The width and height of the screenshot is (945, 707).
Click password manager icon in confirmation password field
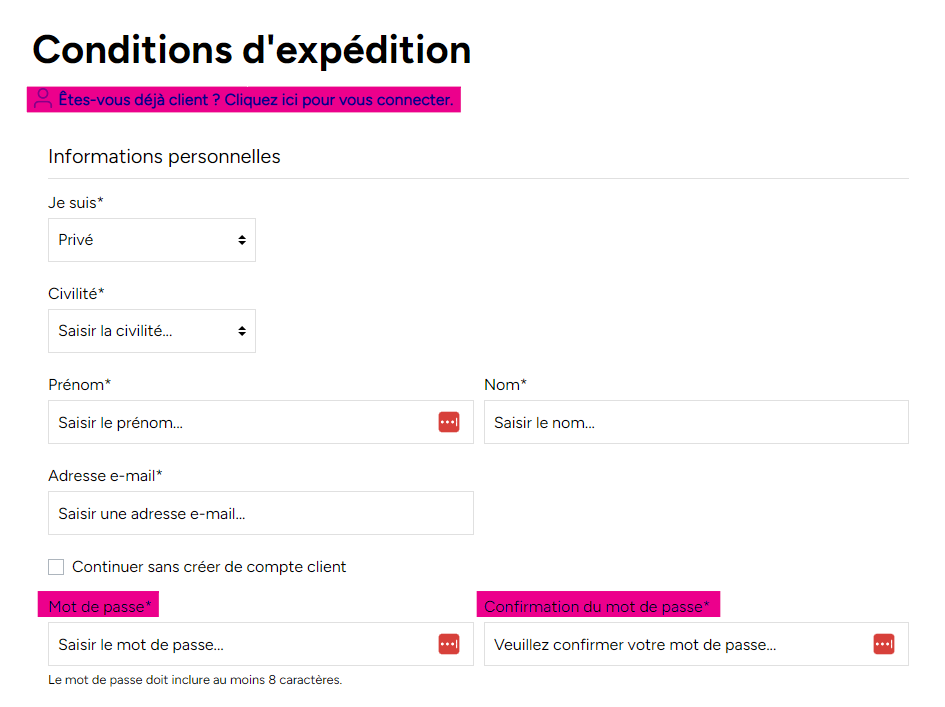[x=884, y=644]
